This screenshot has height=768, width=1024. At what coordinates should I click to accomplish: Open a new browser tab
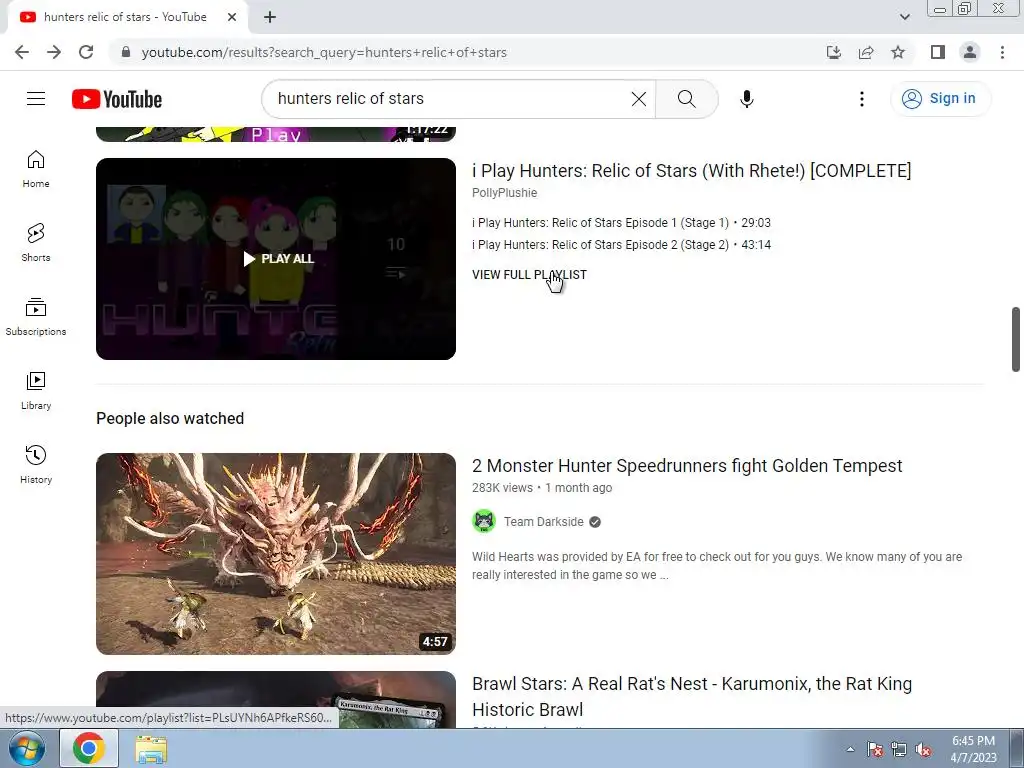tap(270, 17)
